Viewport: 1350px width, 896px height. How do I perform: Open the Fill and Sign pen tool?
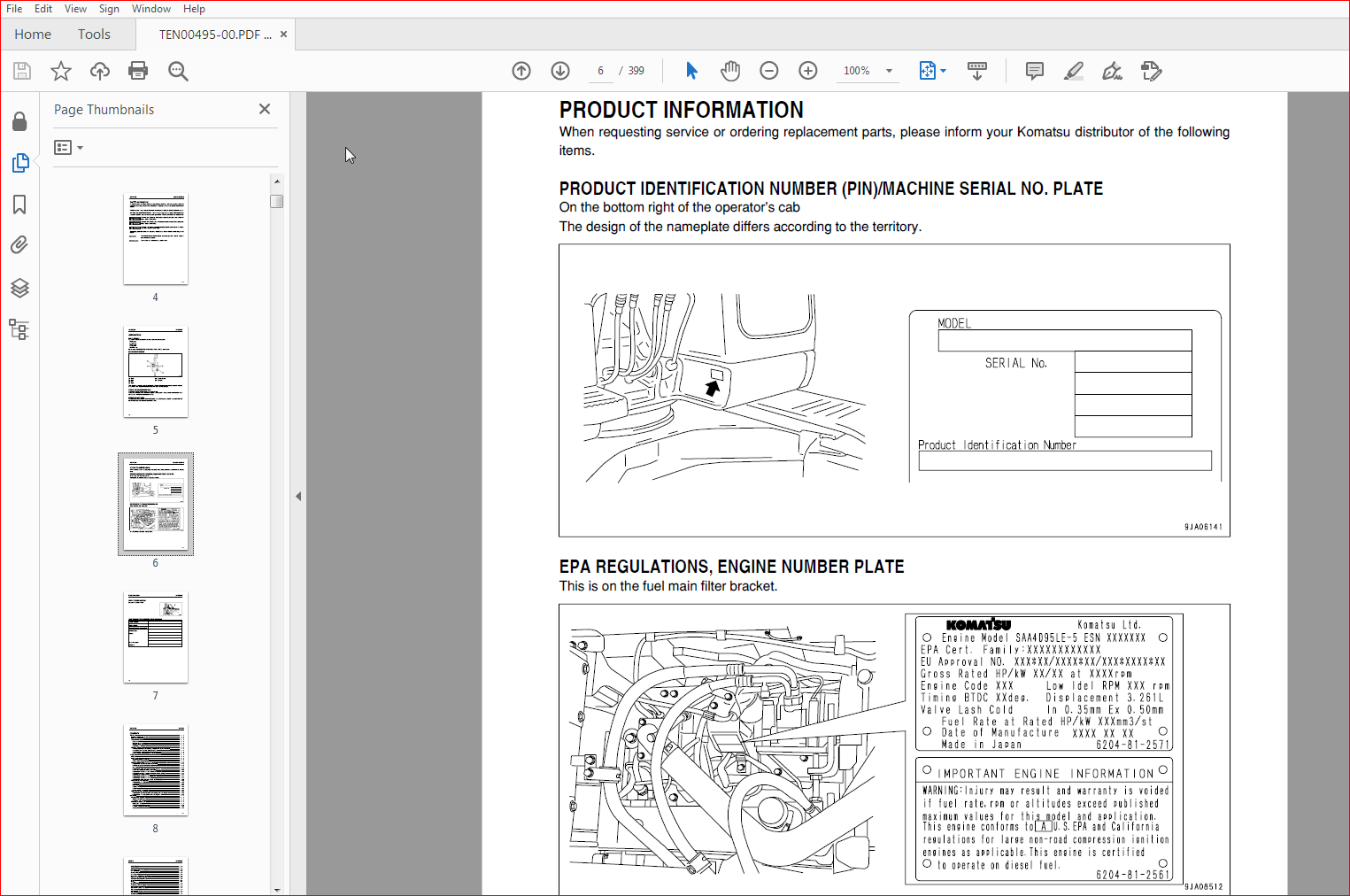(1113, 71)
